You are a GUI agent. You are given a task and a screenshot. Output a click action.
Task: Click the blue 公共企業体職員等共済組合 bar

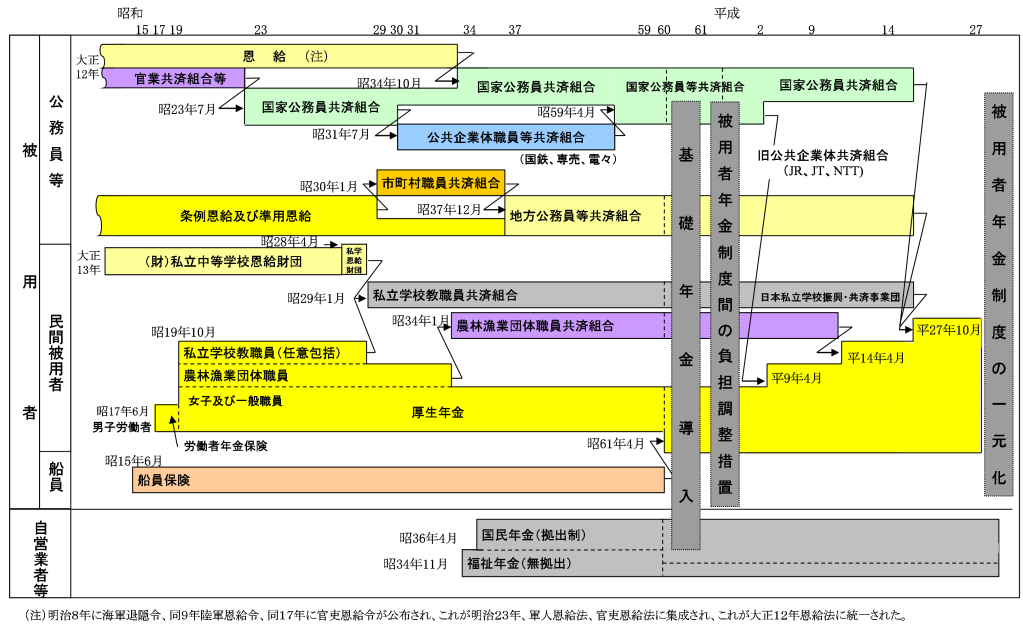pyautogui.click(x=506, y=138)
